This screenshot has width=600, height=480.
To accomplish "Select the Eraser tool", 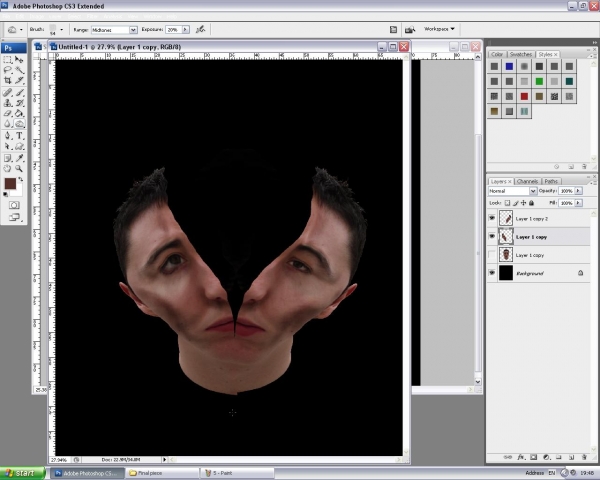I will coord(8,113).
